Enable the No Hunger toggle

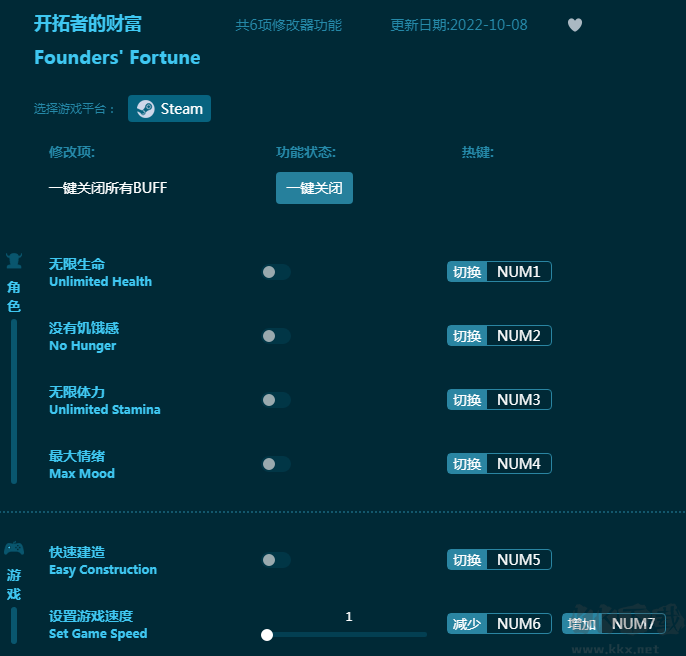coord(275,336)
